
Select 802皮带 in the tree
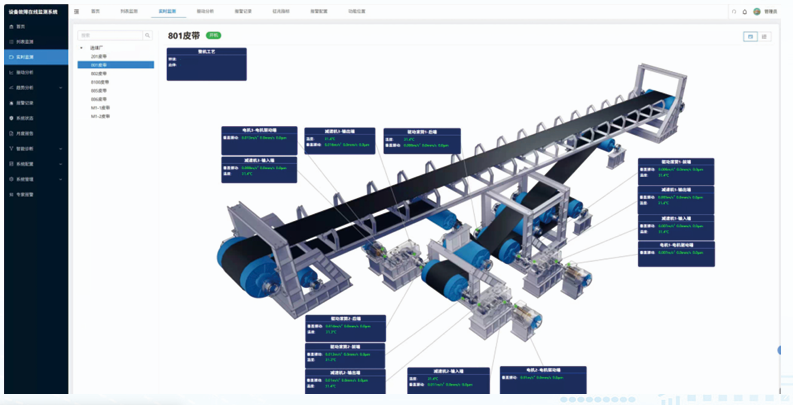tap(99, 74)
